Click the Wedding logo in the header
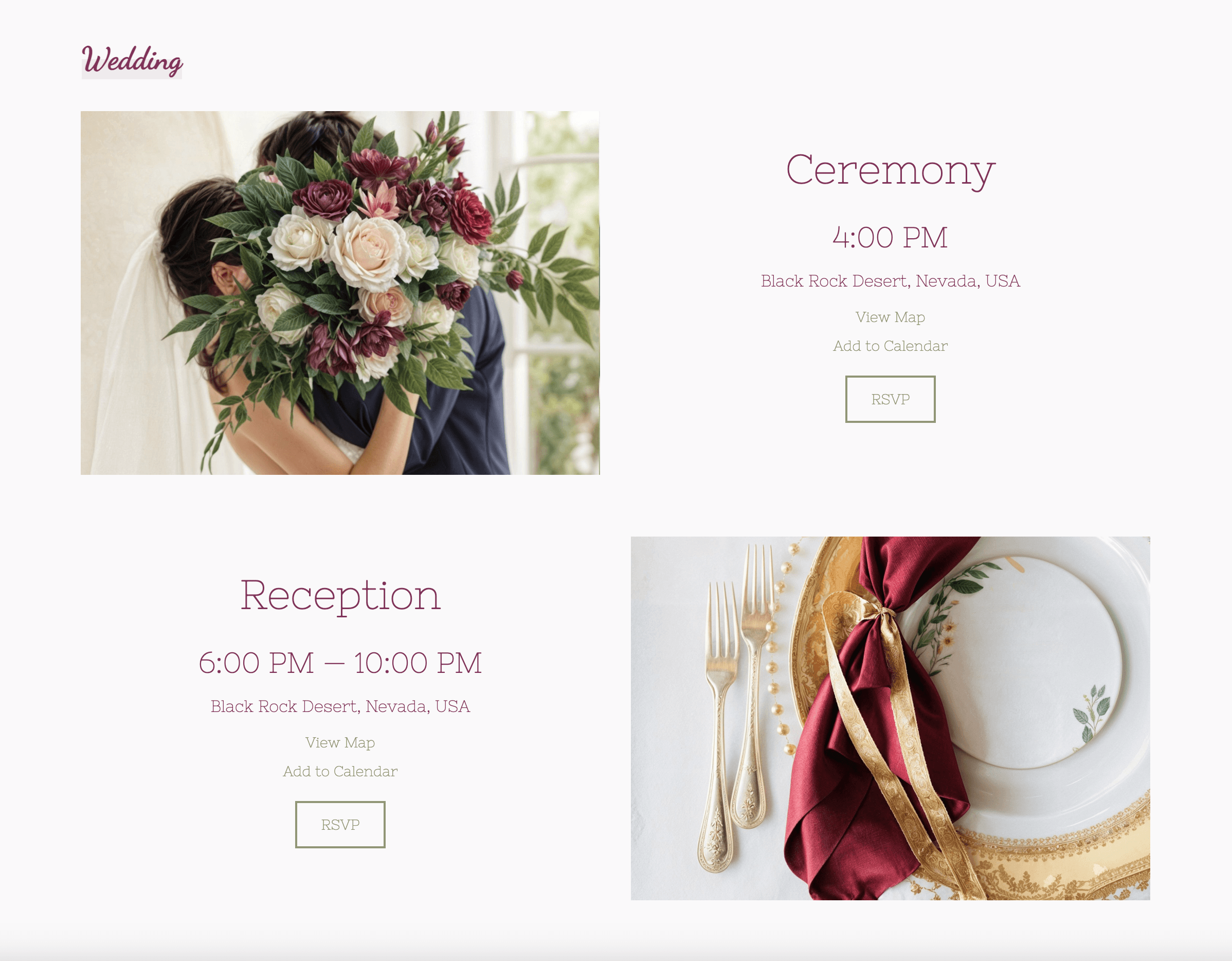The width and height of the screenshot is (1232, 961). coord(132,61)
